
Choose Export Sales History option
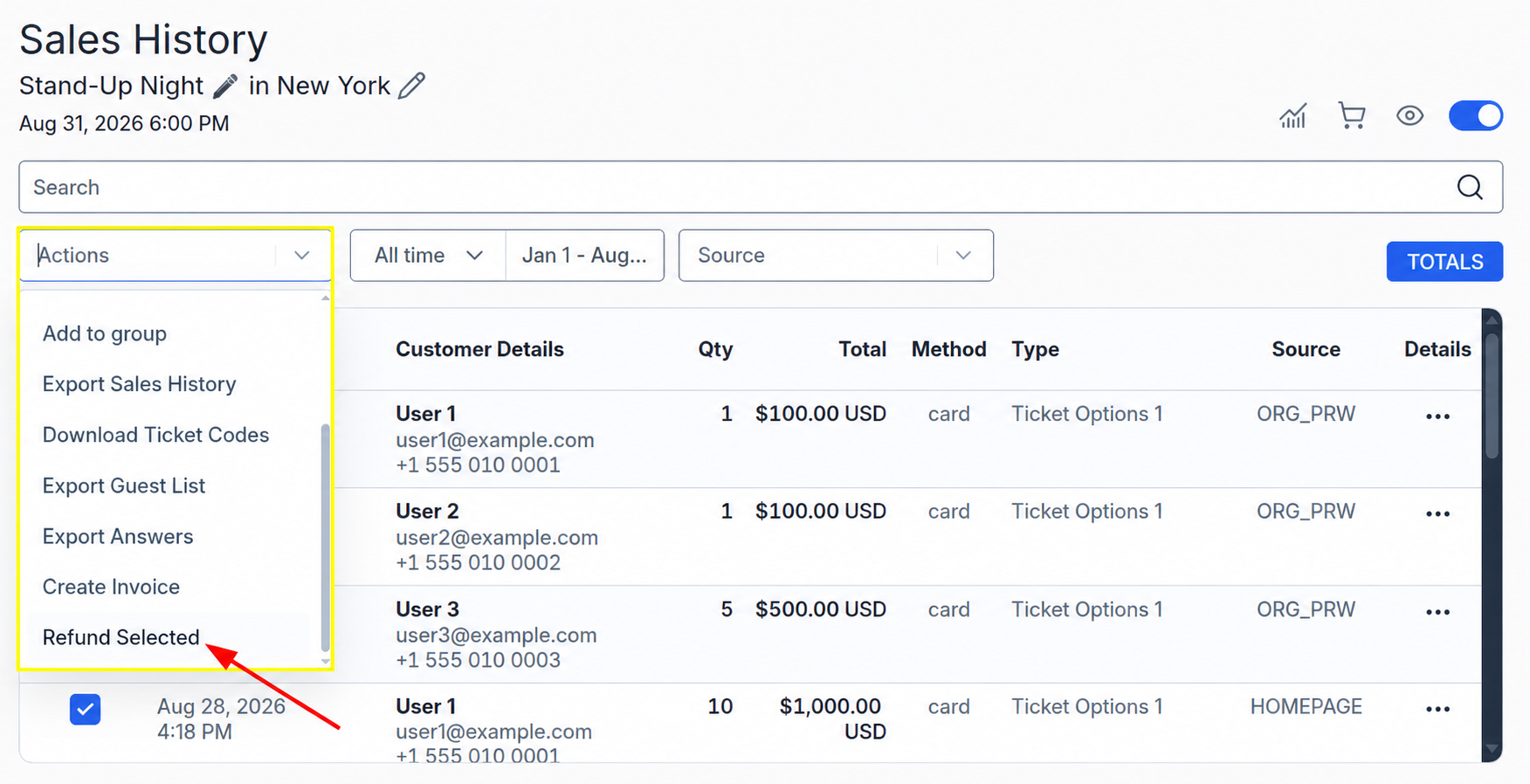139,384
